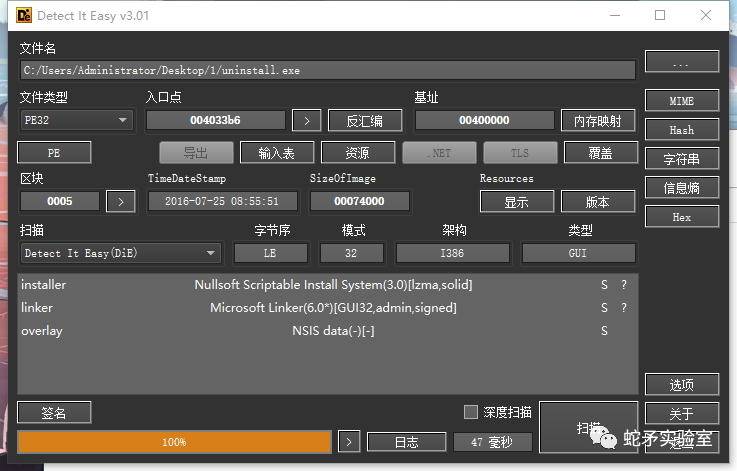Image resolution: width=737 pixels, height=471 pixels.
Task: Click the orange 100% progress bar
Action: click(174, 442)
